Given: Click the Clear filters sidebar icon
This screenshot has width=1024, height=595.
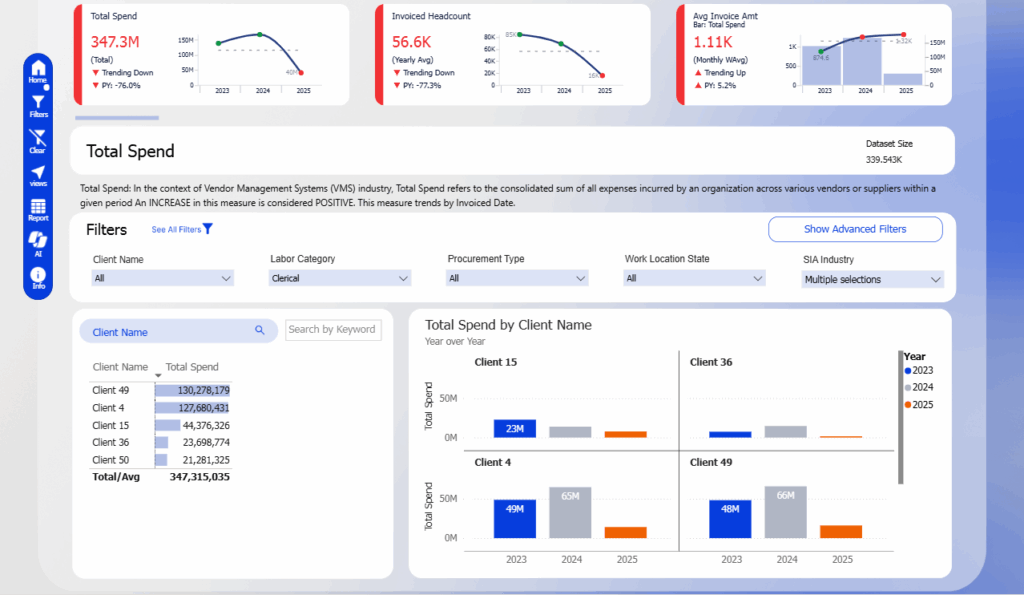Looking at the screenshot, I should pyautogui.click(x=38, y=140).
